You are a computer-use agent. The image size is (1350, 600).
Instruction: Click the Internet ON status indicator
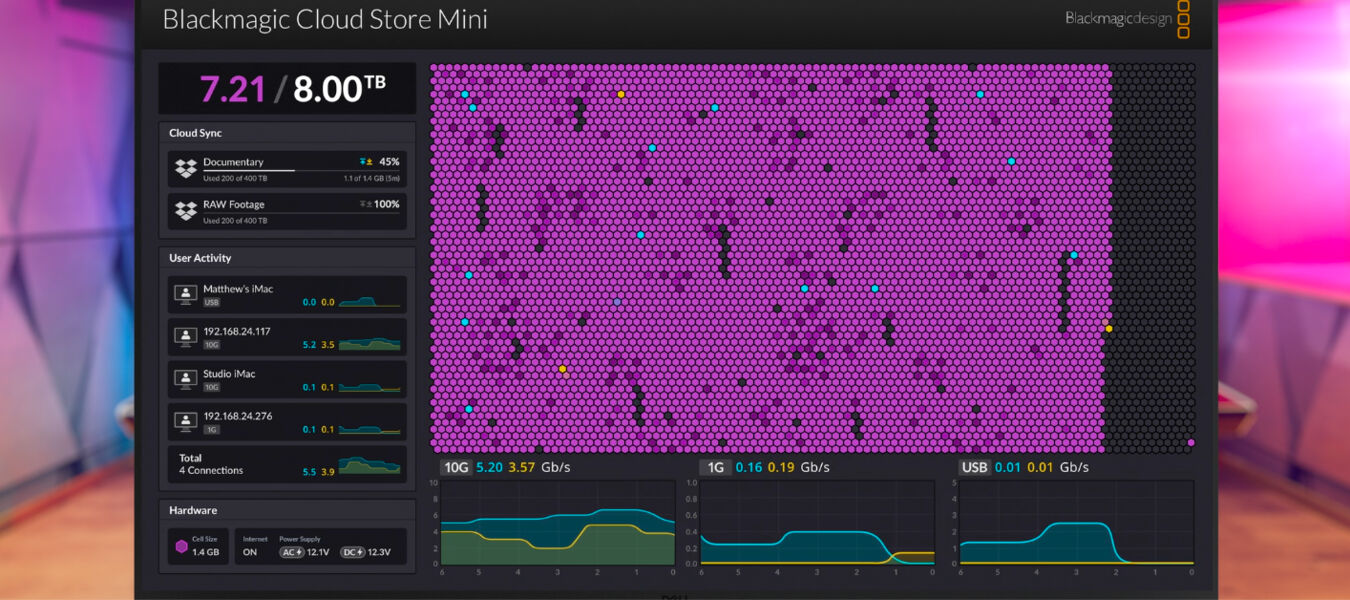click(250, 552)
